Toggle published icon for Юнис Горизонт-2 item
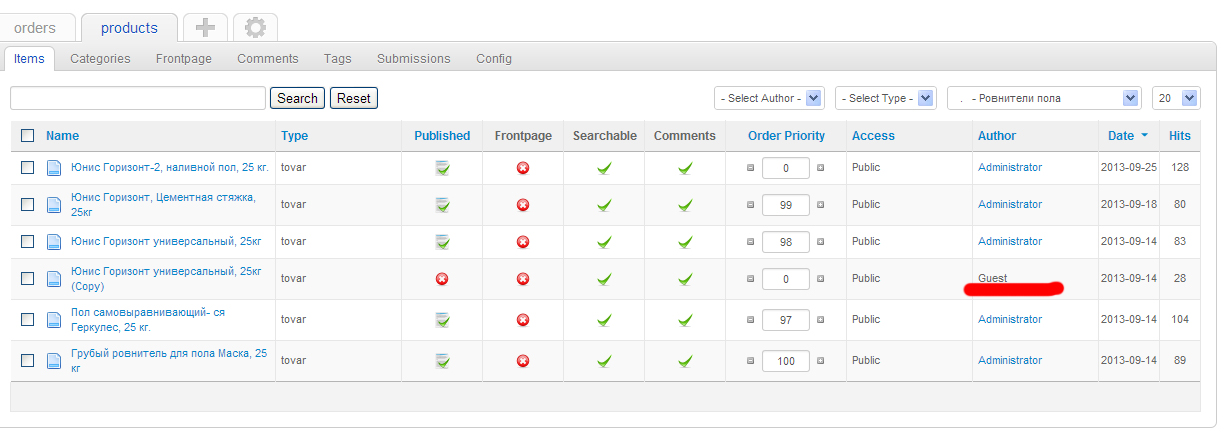The image size is (1228, 442). [x=442, y=168]
